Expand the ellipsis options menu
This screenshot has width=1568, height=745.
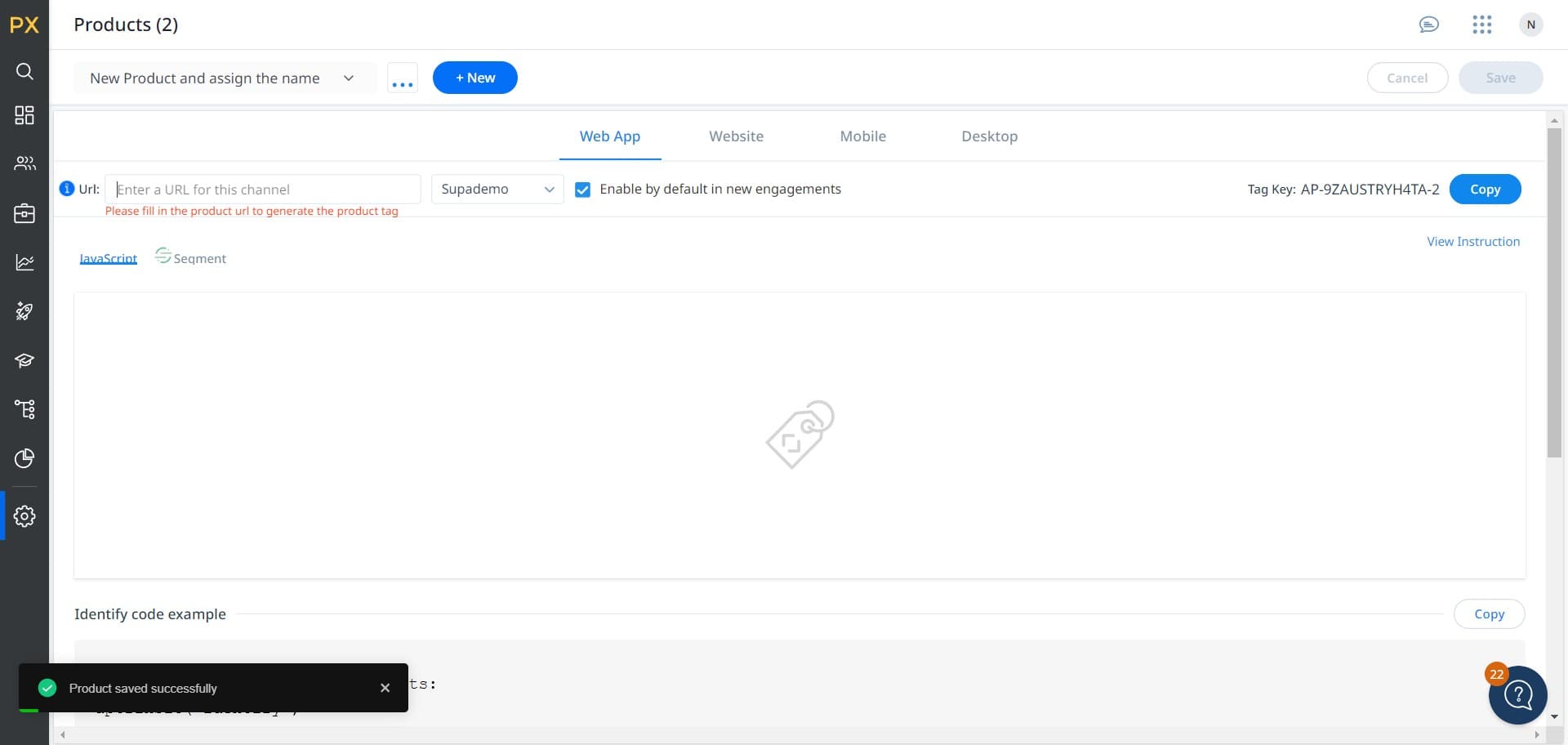pyautogui.click(x=403, y=78)
